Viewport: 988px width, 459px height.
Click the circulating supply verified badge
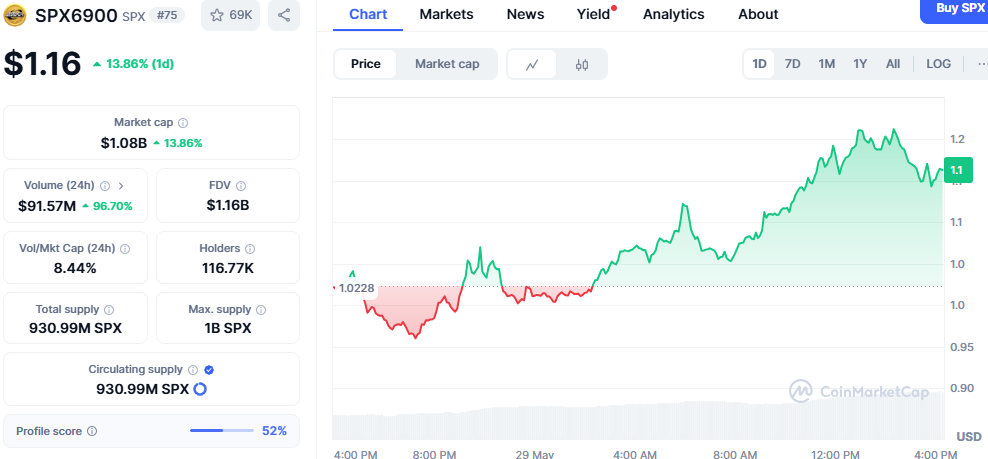pos(209,369)
